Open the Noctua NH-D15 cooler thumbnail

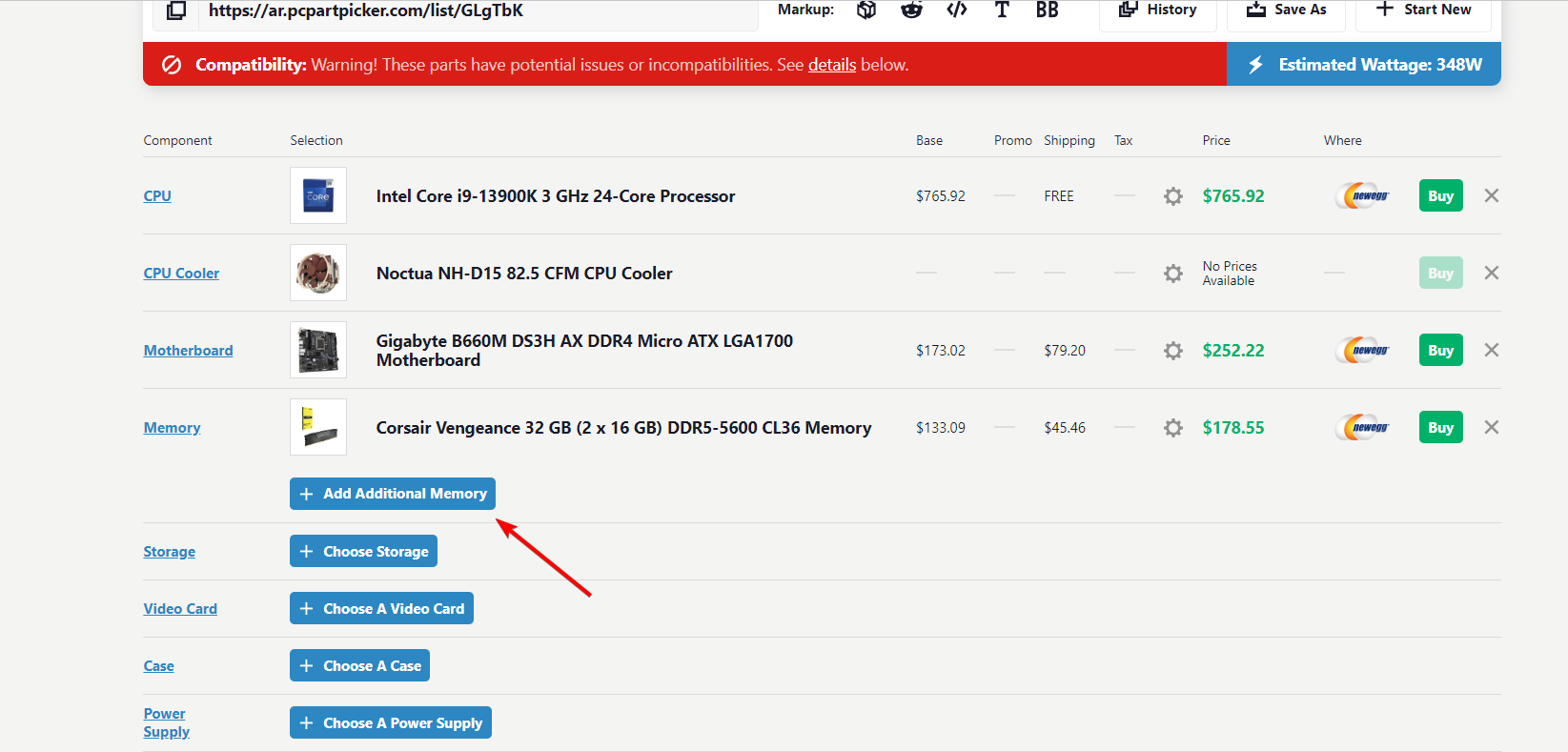point(318,273)
